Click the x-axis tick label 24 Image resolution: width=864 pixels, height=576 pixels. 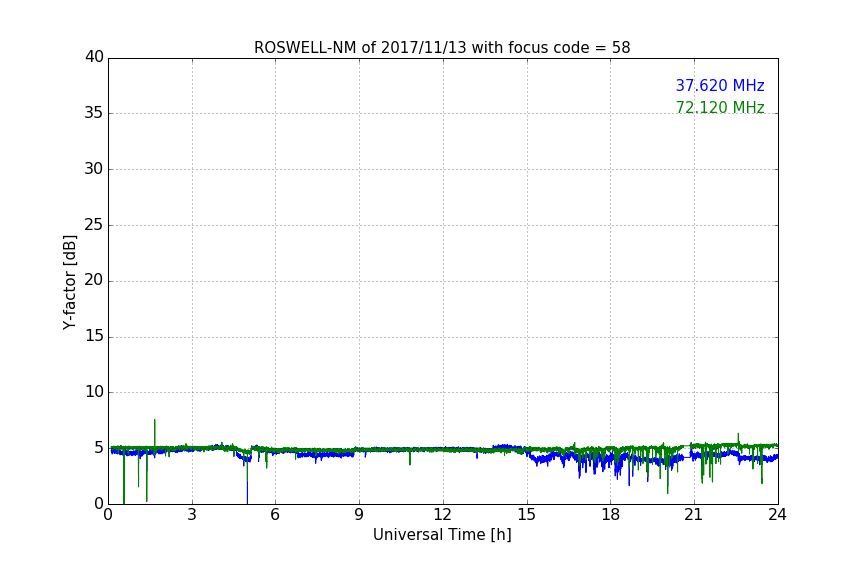[x=777, y=515]
